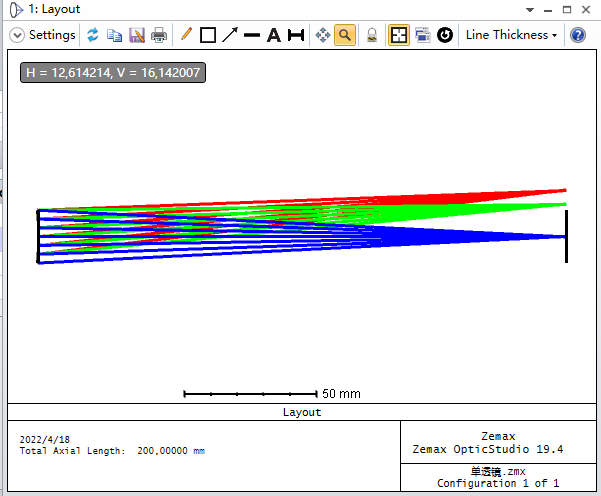The height and width of the screenshot is (496, 601).
Task: Toggle the magnifier zoom tool
Action: [x=345, y=35]
